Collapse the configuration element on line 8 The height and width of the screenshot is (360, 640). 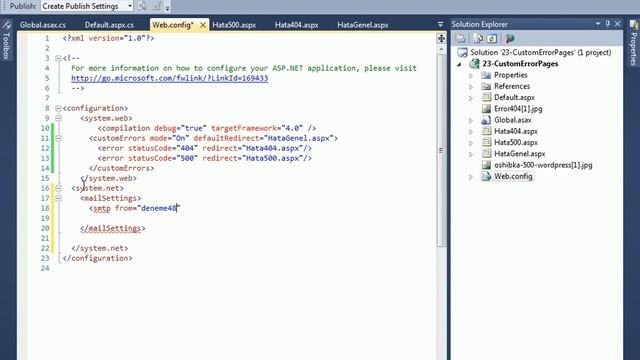coord(58,108)
